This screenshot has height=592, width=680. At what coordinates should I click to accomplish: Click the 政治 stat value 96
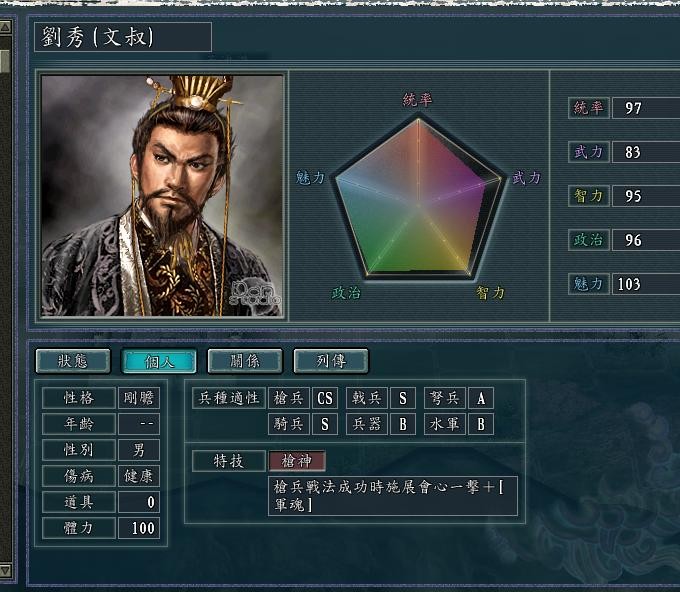coord(646,240)
